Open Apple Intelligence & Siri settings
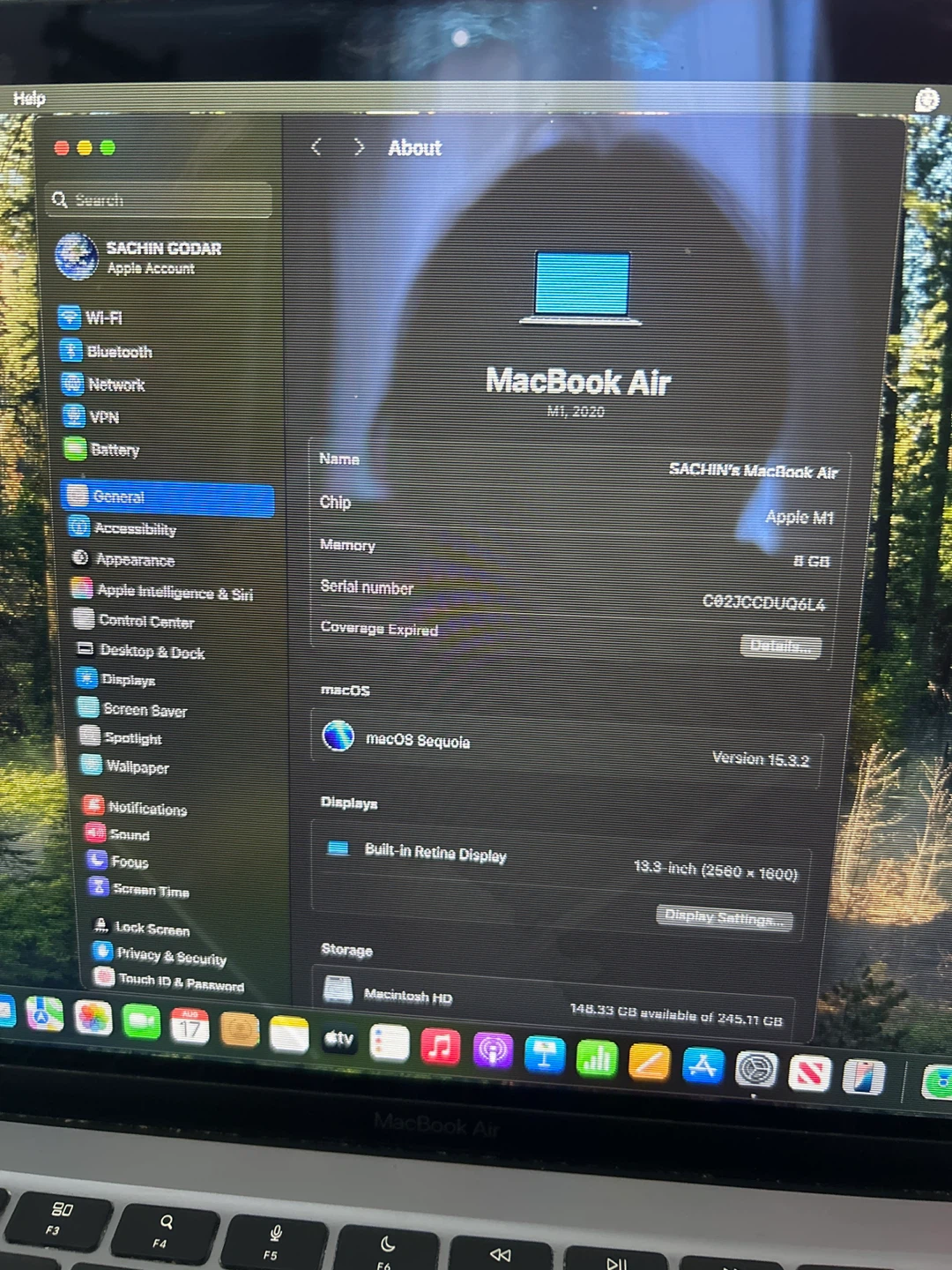Viewport: 952px width, 1270px height. 162,592
